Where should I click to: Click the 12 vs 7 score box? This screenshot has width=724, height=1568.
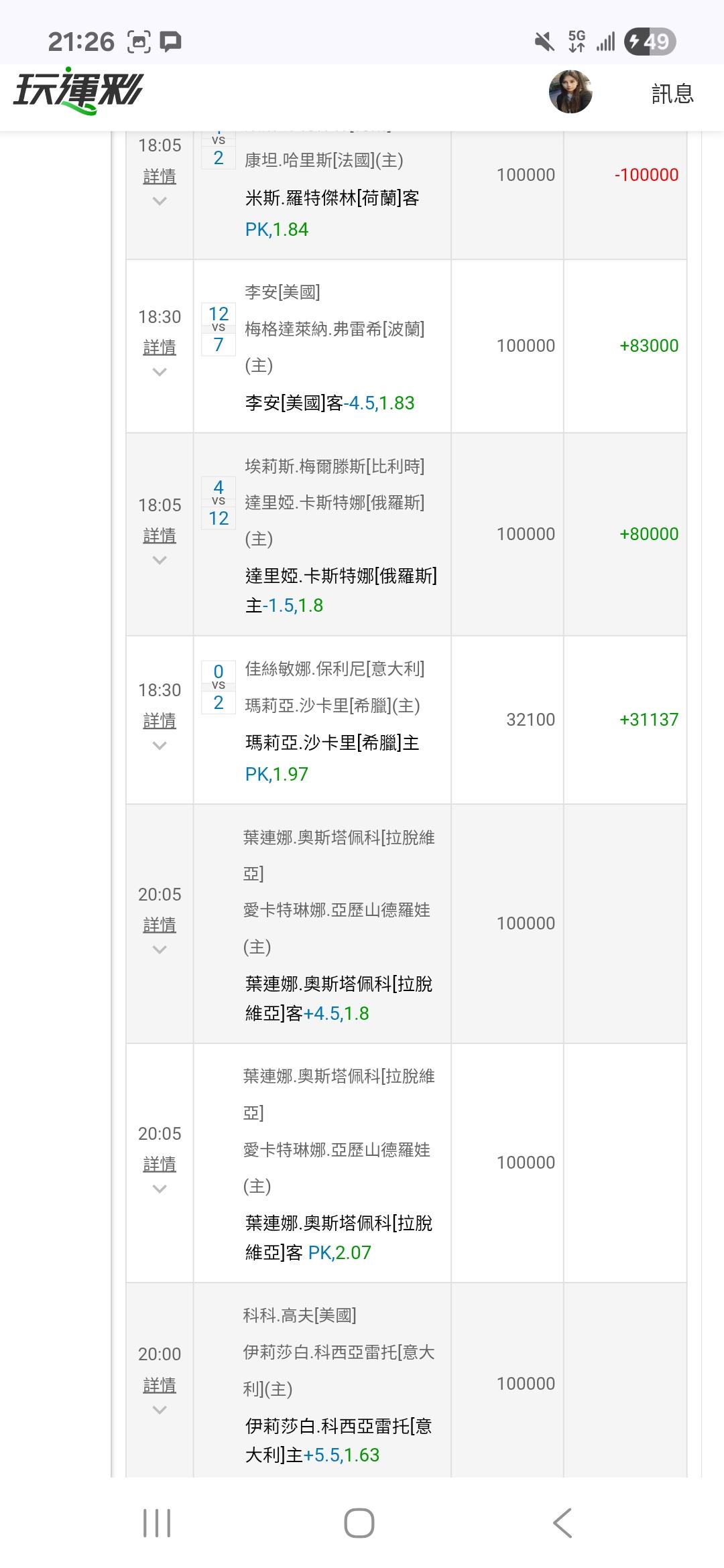219,329
